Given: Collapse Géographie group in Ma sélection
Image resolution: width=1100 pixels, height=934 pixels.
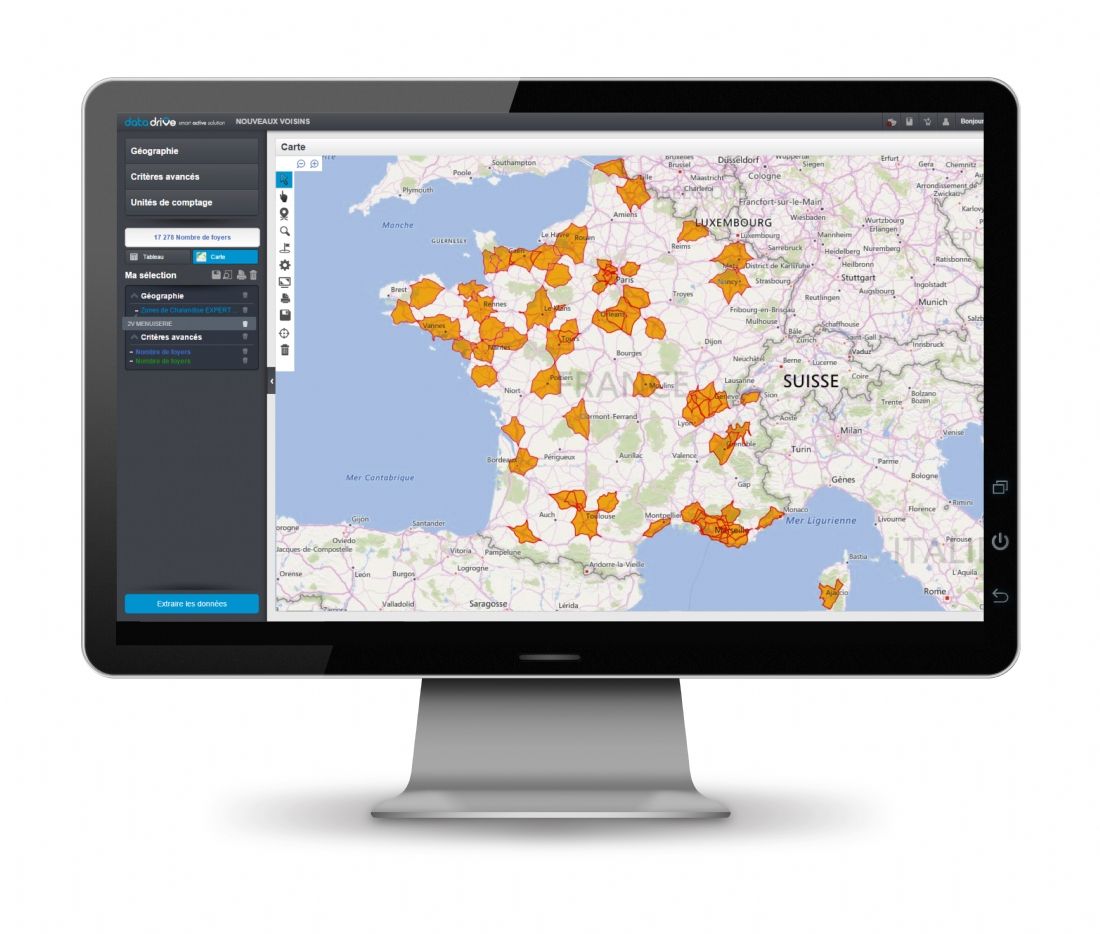Looking at the screenshot, I should [134, 296].
